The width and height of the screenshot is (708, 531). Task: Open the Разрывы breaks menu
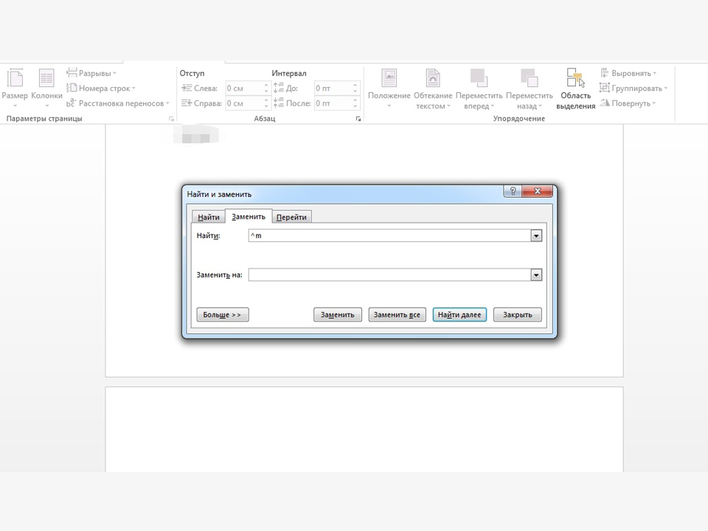click(x=92, y=73)
